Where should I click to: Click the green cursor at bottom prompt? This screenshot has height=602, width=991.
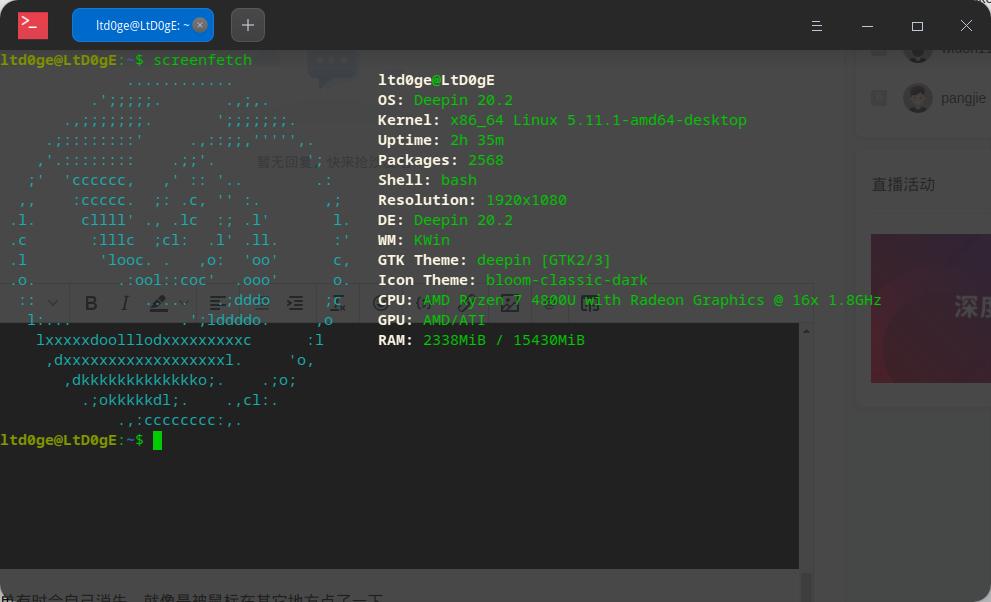157,440
